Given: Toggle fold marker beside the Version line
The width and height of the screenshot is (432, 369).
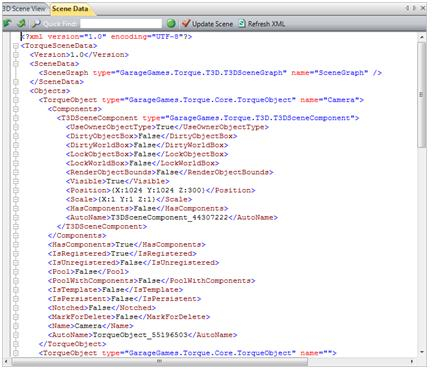Looking at the screenshot, I should coord(16,55).
